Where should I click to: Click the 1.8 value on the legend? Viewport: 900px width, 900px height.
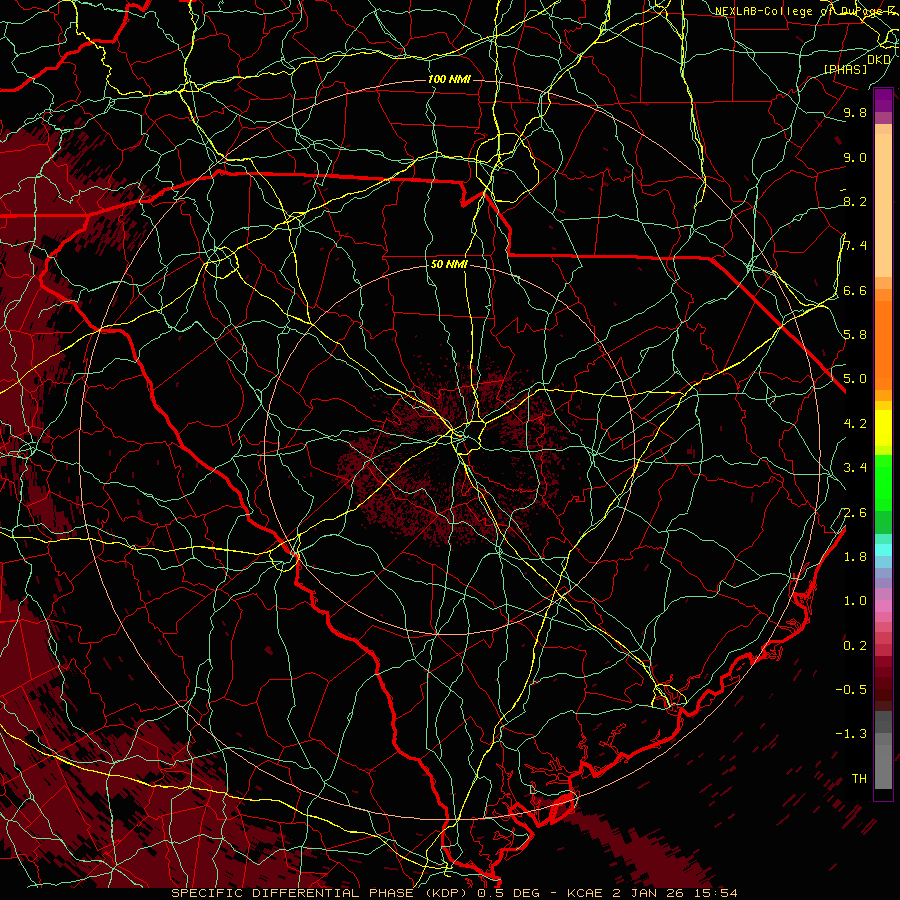point(855,557)
